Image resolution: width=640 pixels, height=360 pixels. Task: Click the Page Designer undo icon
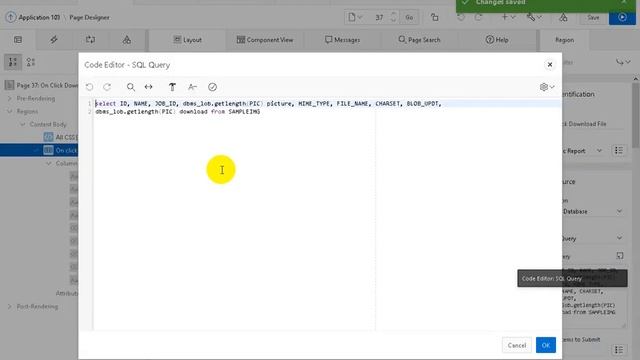461,17
